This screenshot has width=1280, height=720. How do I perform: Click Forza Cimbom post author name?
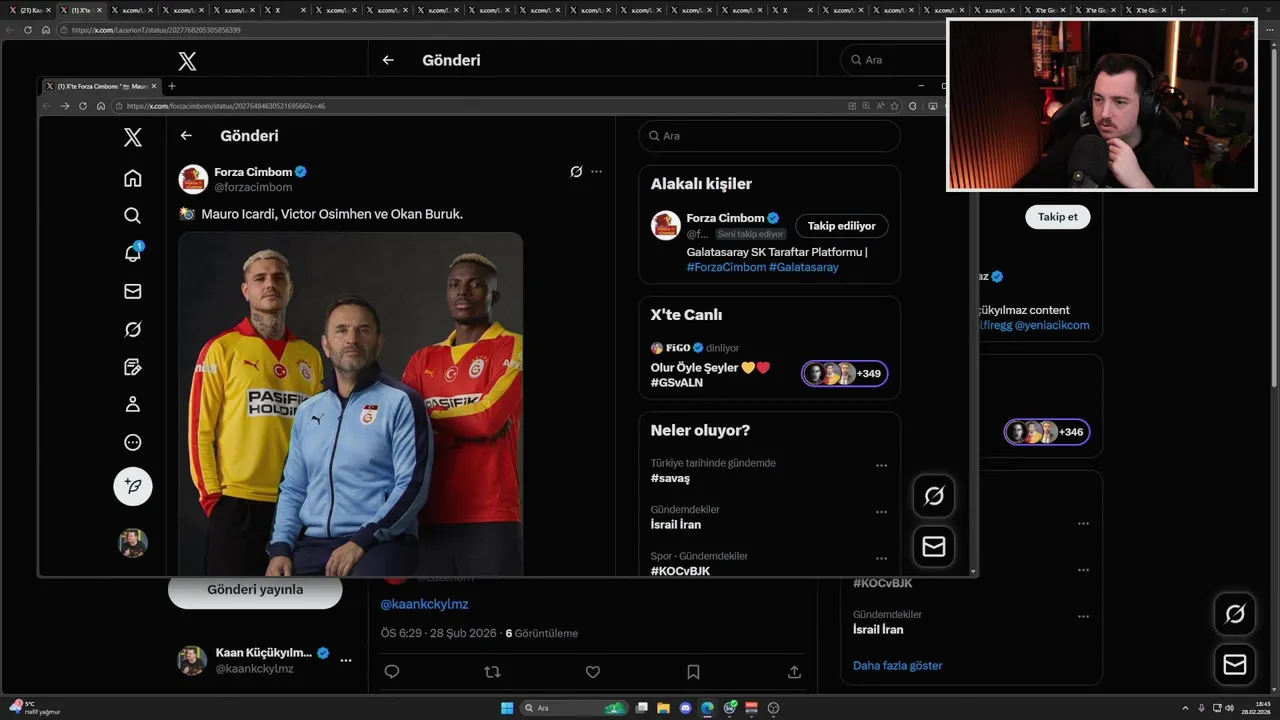(253, 172)
